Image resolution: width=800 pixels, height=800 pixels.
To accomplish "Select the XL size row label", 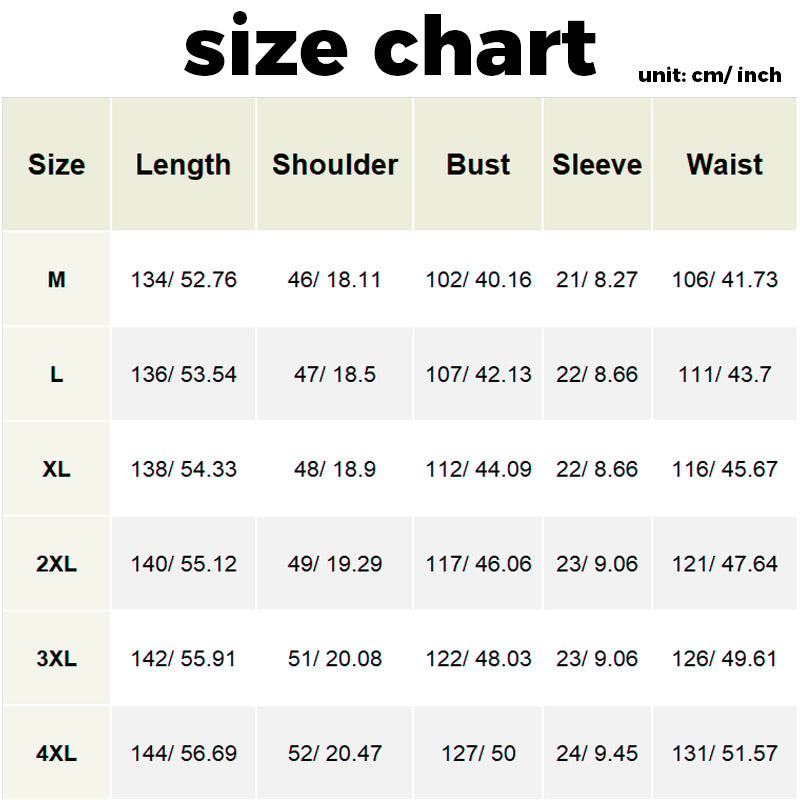I will [56, 469].
